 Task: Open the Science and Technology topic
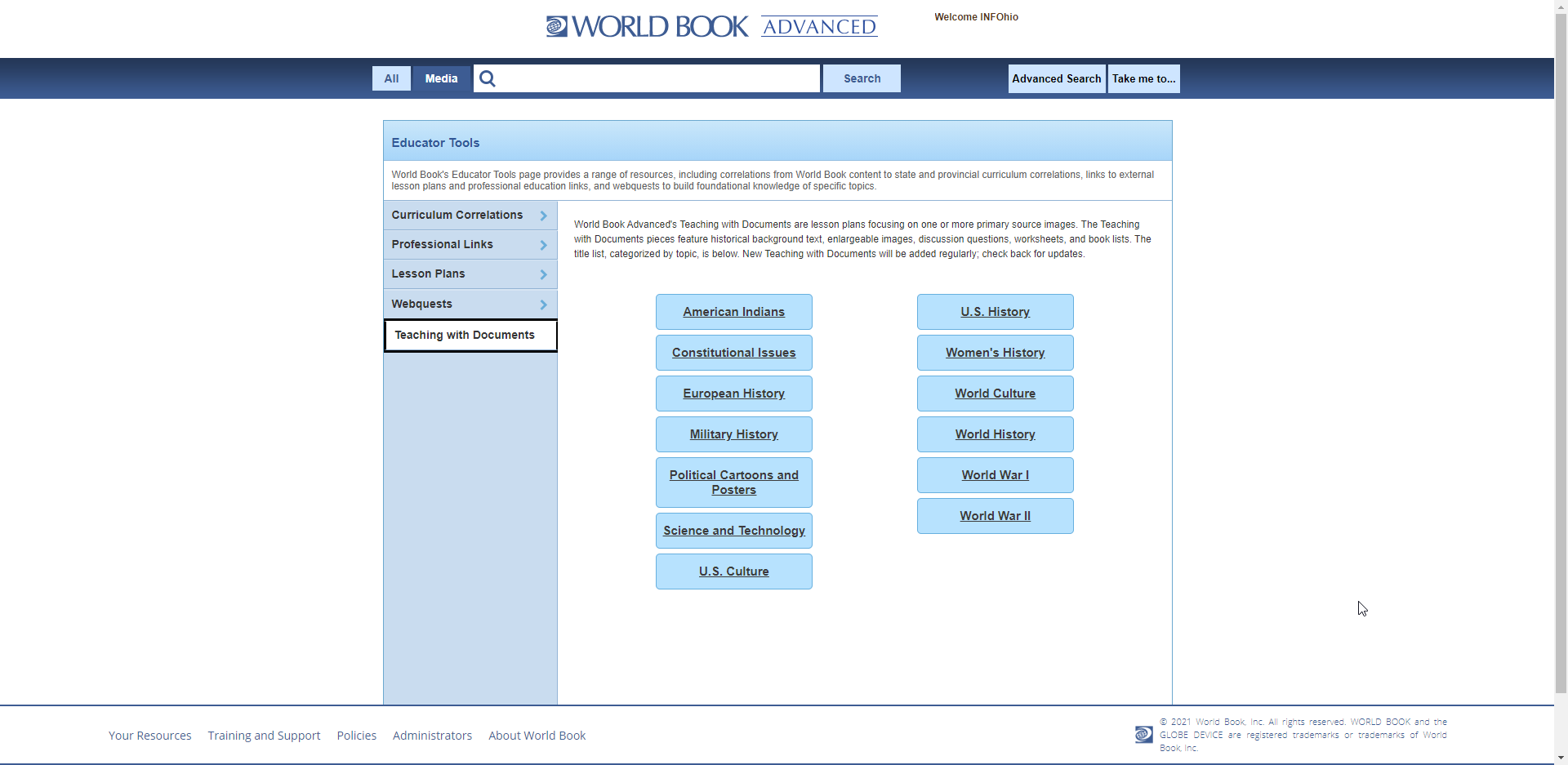point(733,531)
